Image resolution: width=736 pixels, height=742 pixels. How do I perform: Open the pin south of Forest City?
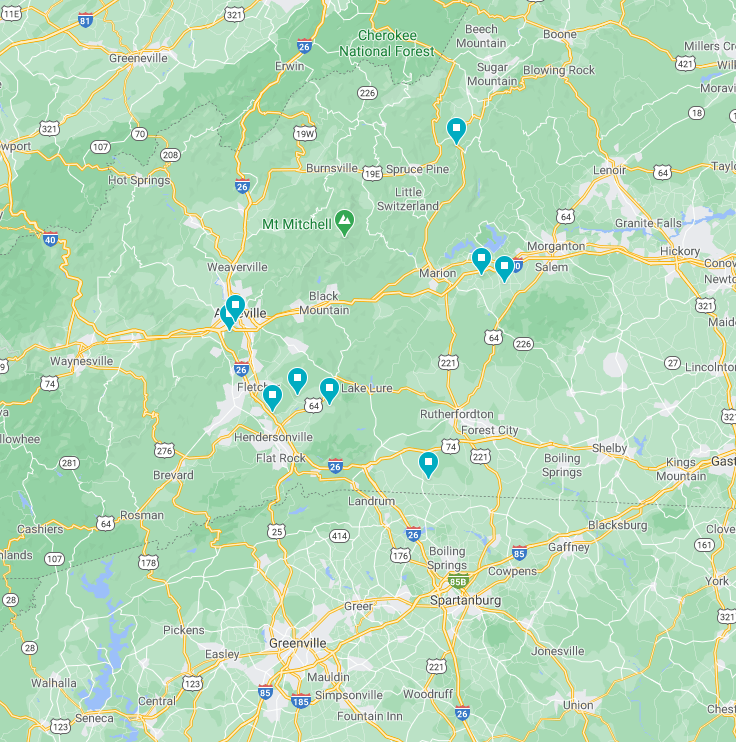(428, 465)
